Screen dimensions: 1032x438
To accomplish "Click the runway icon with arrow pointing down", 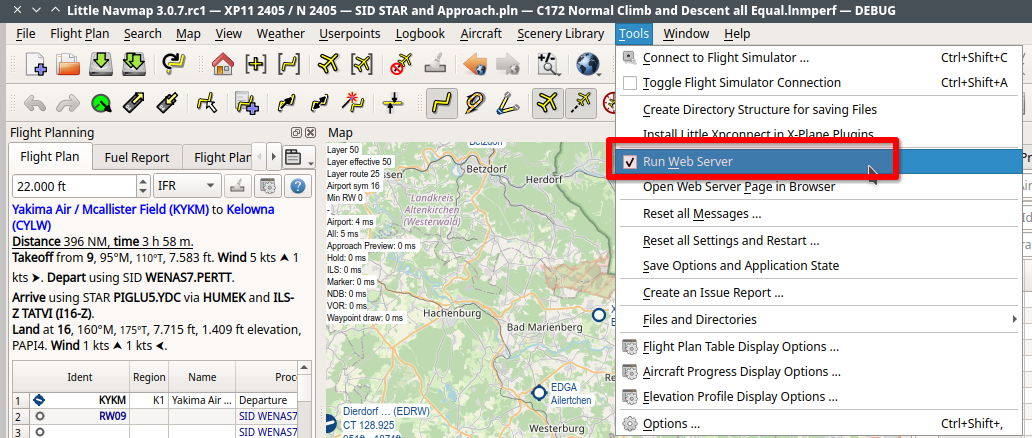I will click(x=167, y=103).
